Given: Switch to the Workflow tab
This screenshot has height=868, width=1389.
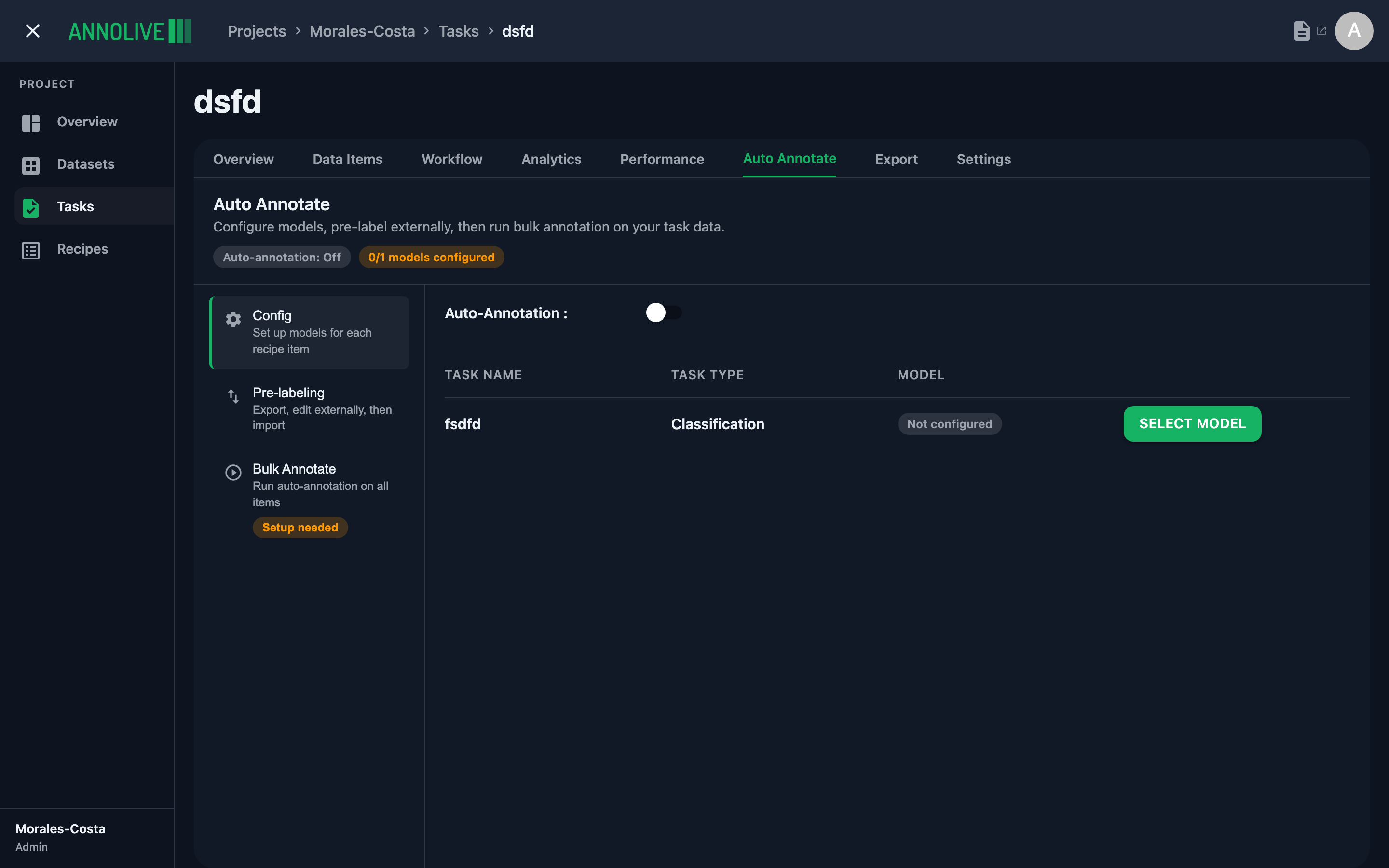Looking at the screenshot, I should pos(452,159).
